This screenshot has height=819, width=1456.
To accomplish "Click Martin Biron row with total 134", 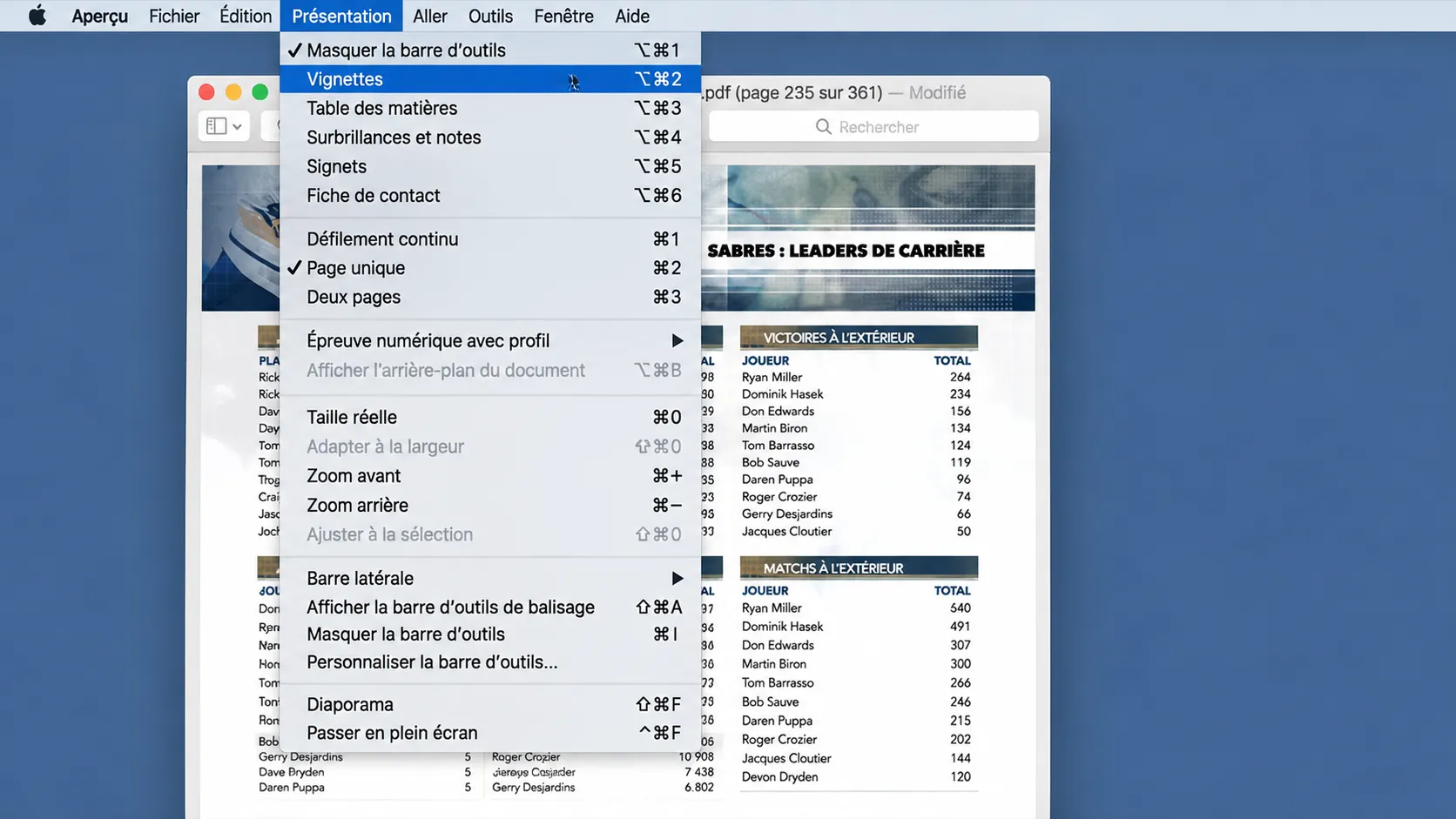I will coord(857,428).
